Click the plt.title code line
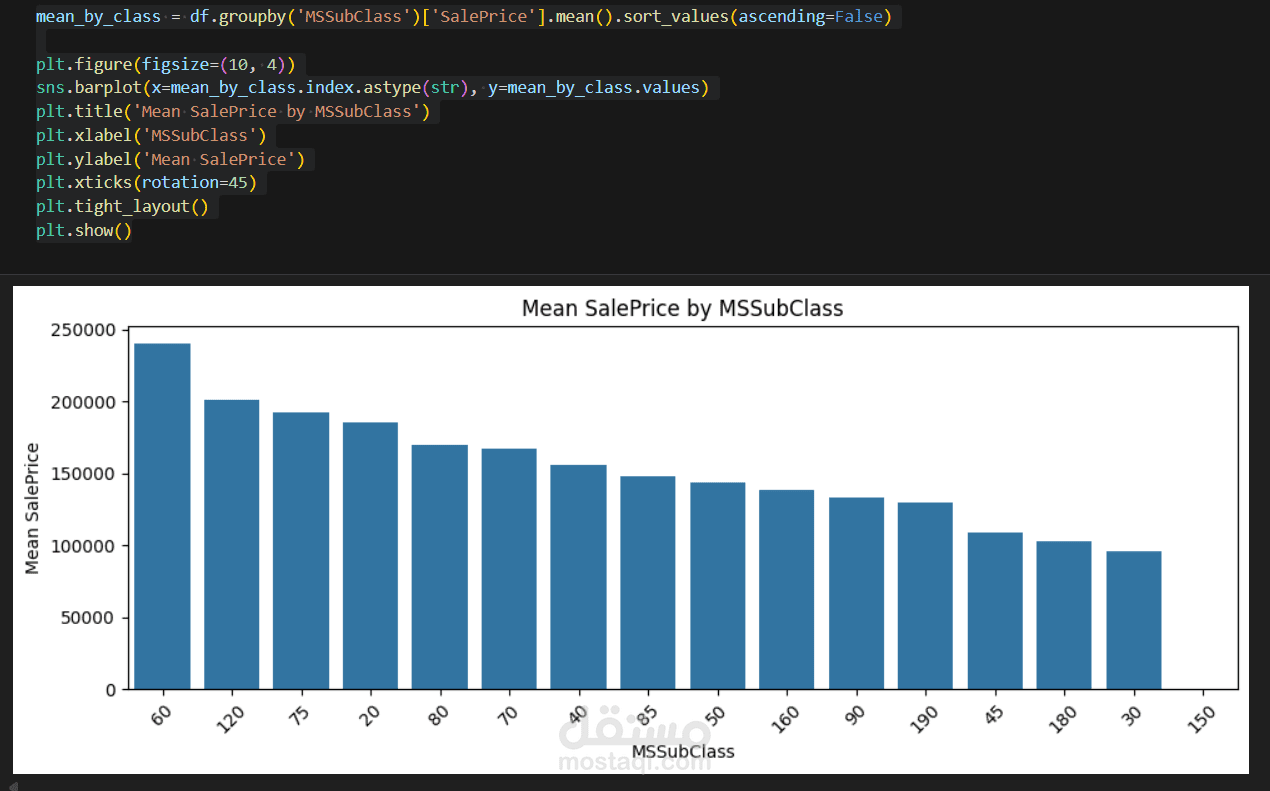Screen dimensions: 1270x791 click(233, 112)
